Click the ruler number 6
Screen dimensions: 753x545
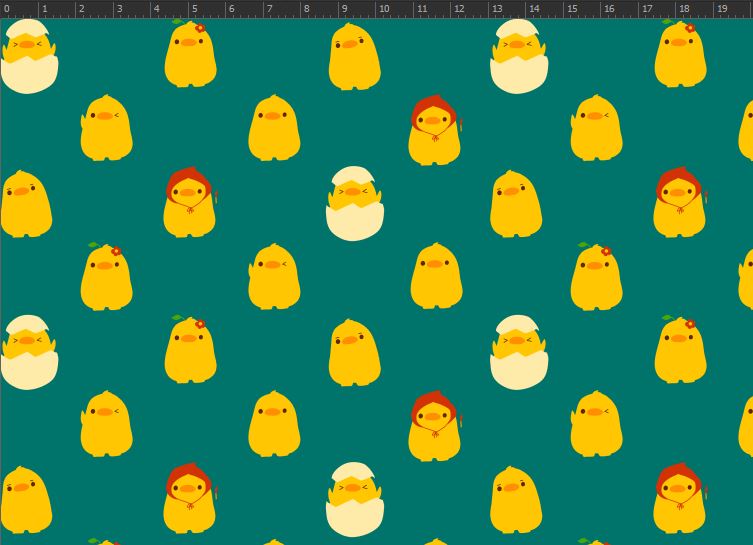click(x=231, y=9)
